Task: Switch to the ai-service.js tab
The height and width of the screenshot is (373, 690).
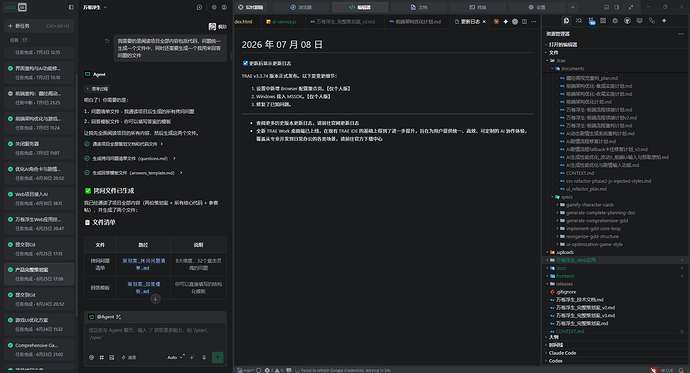Action: tap(281, 22)
